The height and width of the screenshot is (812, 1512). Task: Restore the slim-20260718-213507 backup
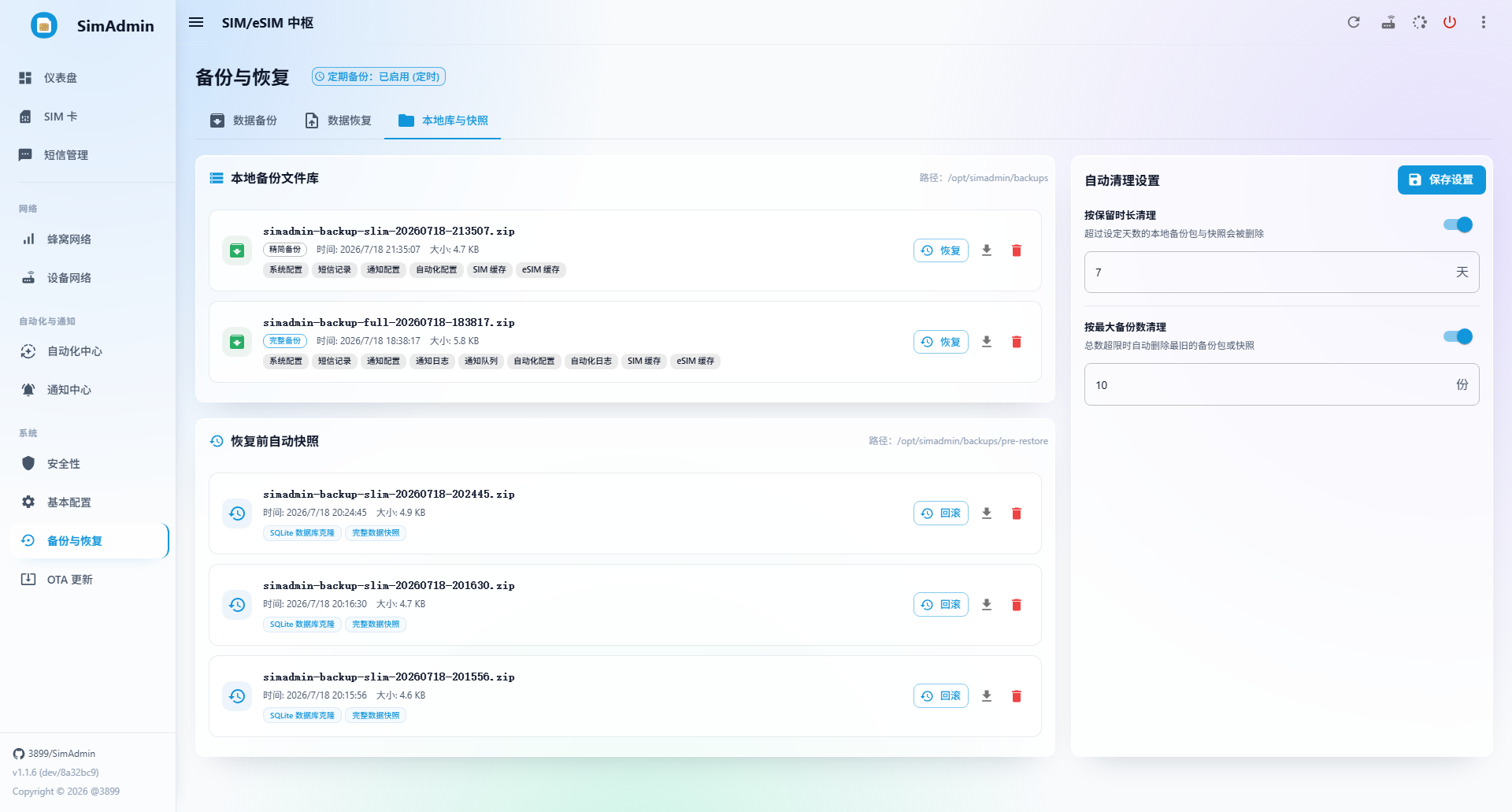pos(941,250)
